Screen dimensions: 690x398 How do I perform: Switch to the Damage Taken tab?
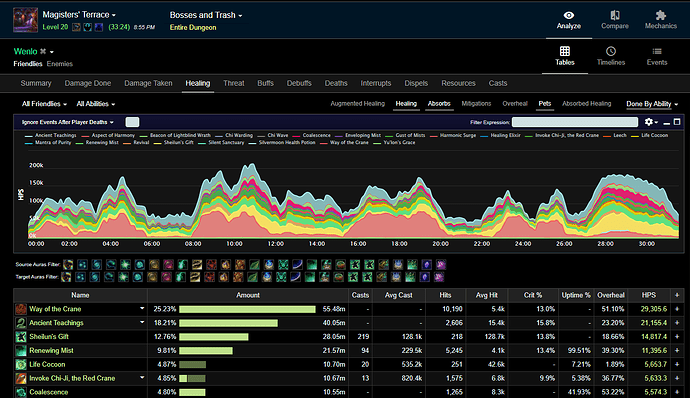(x=148, y=83)
